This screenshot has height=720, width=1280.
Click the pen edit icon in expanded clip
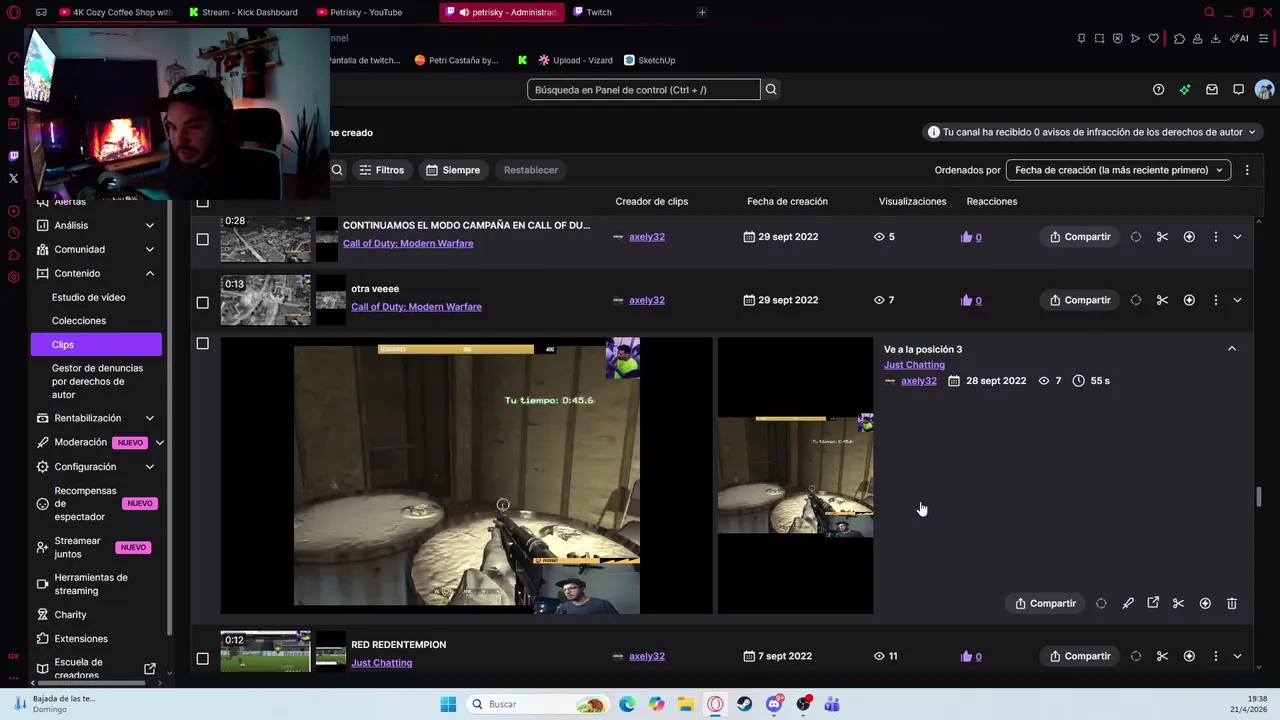coord(1127,603)
